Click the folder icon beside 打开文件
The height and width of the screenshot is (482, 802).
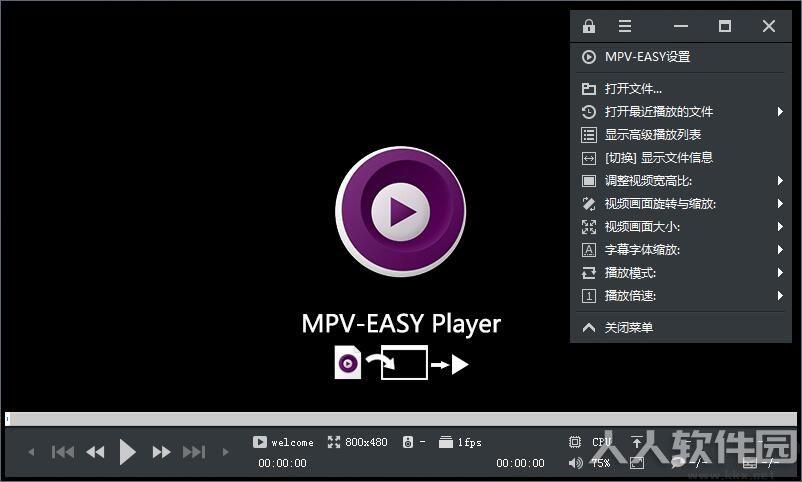click(589, 89)
